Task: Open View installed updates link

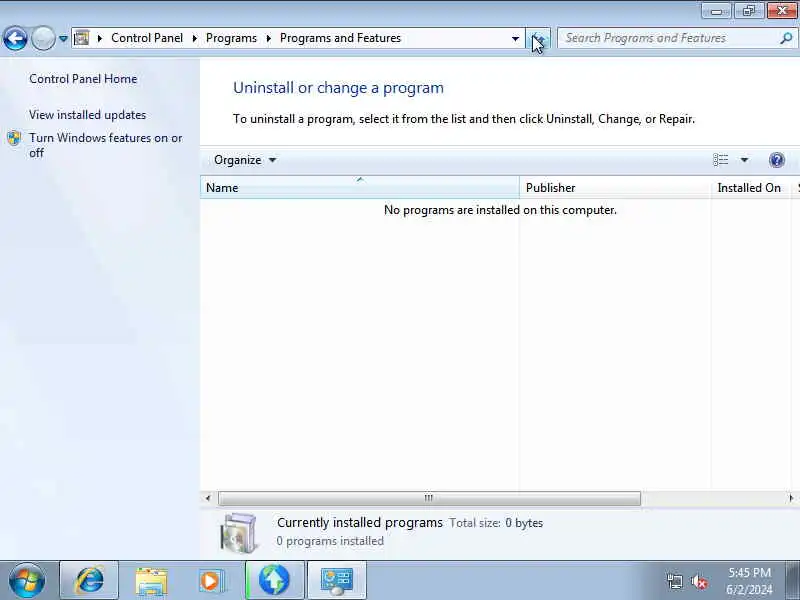Action: click(87, 115)
